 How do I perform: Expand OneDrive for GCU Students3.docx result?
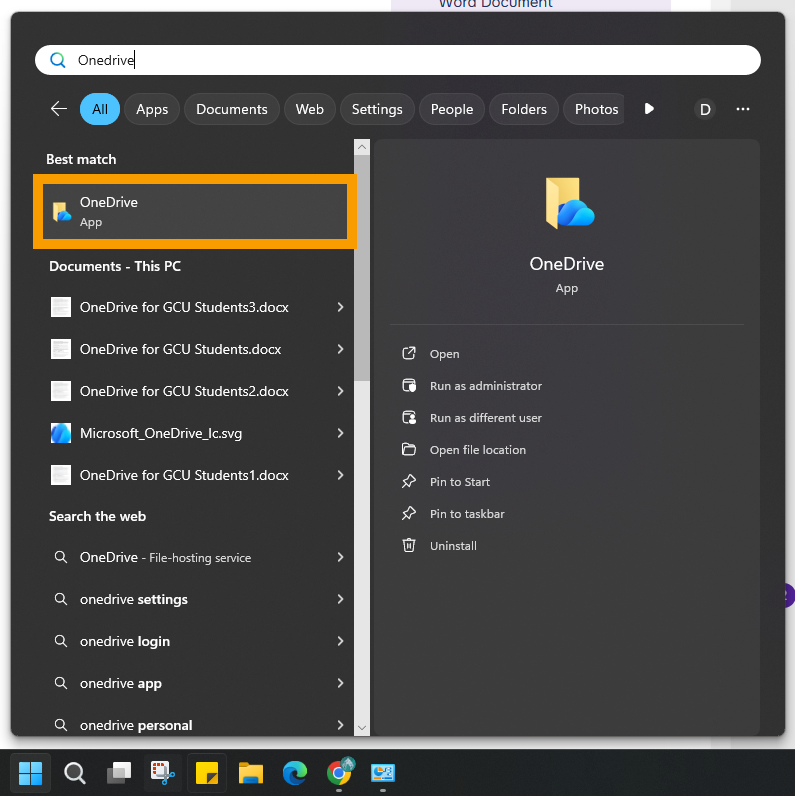click(340, 307)
